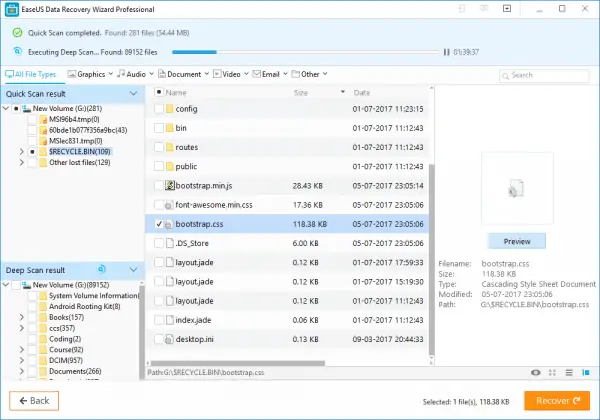Image resolution: width=600 pixels, height=420 pixels.
Task: Sort by Date column header
Action: (362, 93)
